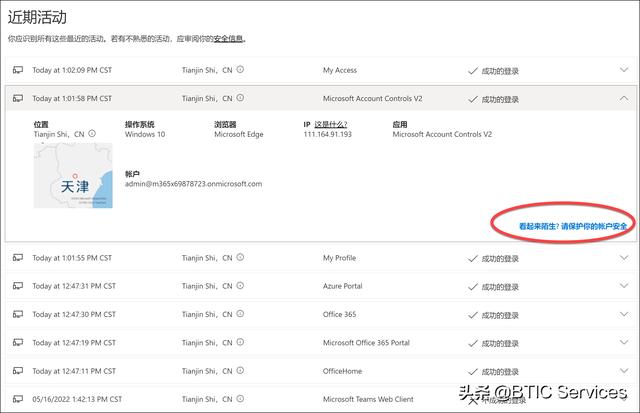Click success checkmark in OfficeHome row

pos(473,372)
